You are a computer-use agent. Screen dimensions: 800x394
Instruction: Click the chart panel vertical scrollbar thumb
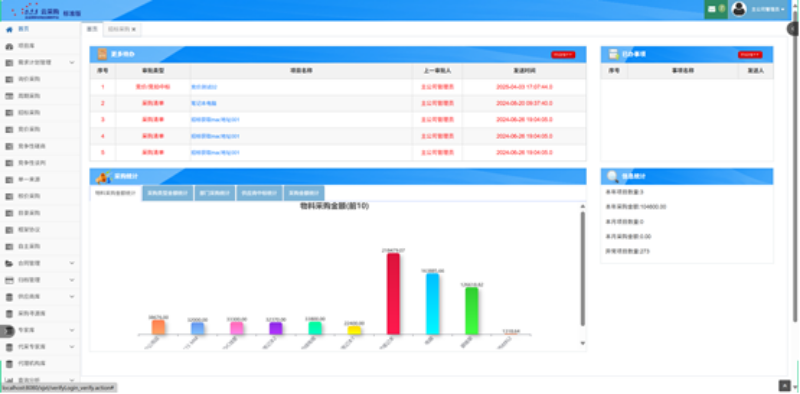point(583,269)
